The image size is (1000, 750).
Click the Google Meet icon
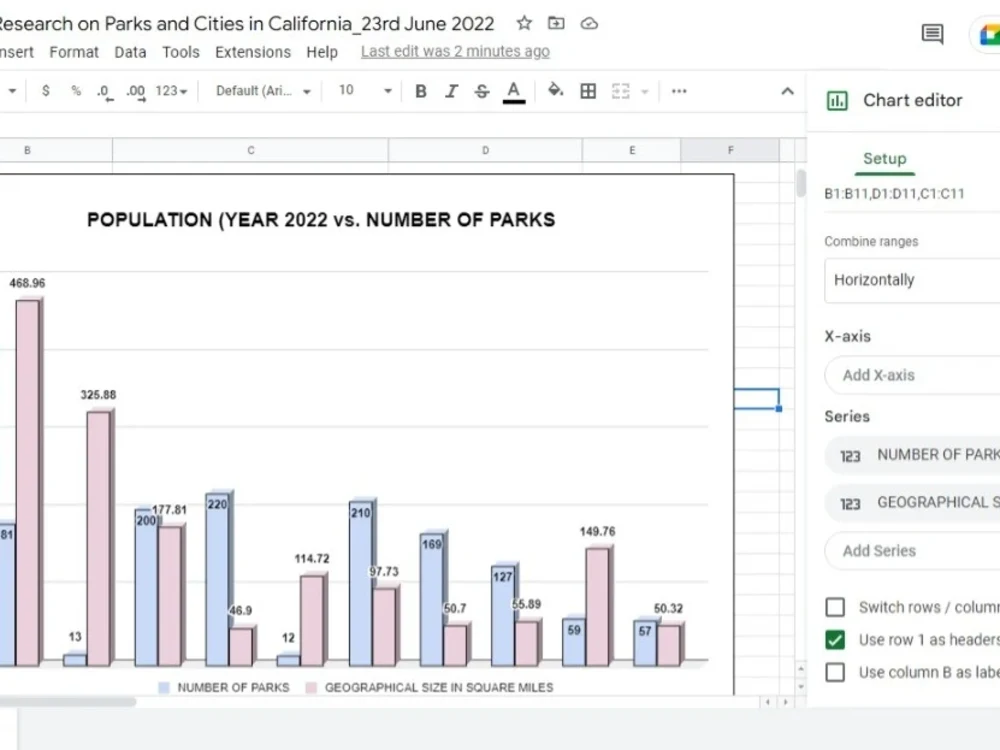(990, 34)
